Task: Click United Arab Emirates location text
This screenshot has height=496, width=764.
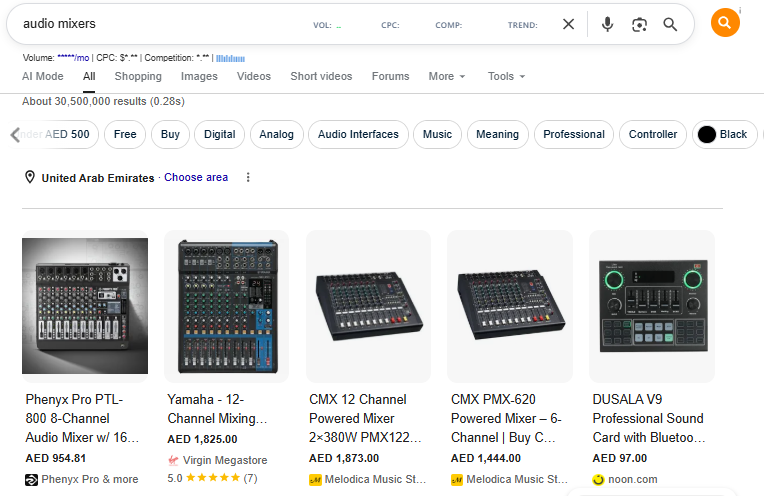Action: click(98, 178)
